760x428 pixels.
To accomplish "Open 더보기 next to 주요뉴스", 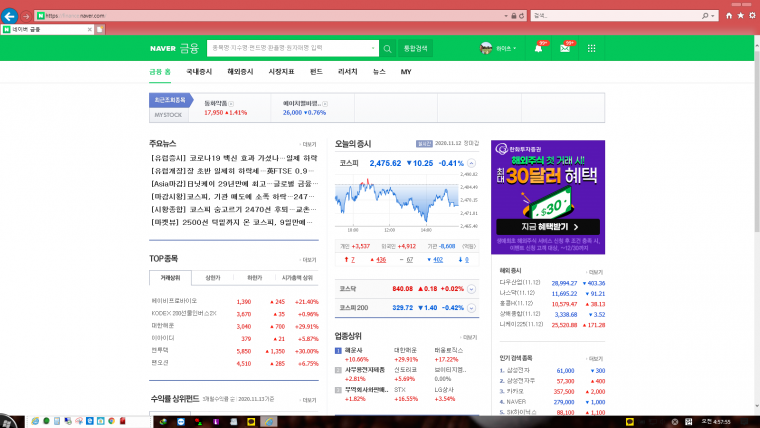I will pos(308,144).
